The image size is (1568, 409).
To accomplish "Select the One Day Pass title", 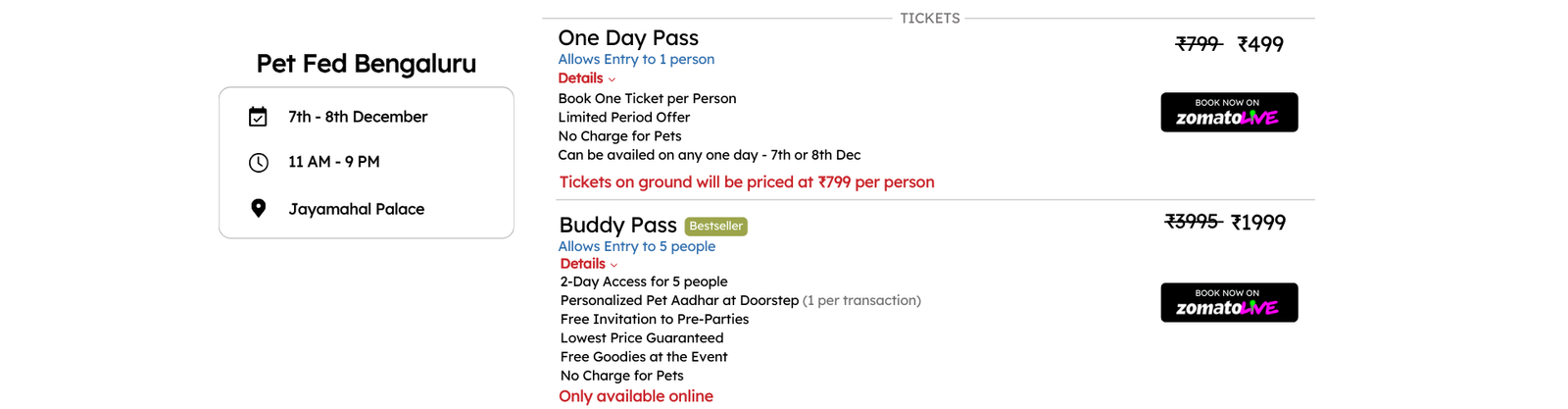I will (x=628, y=38).
